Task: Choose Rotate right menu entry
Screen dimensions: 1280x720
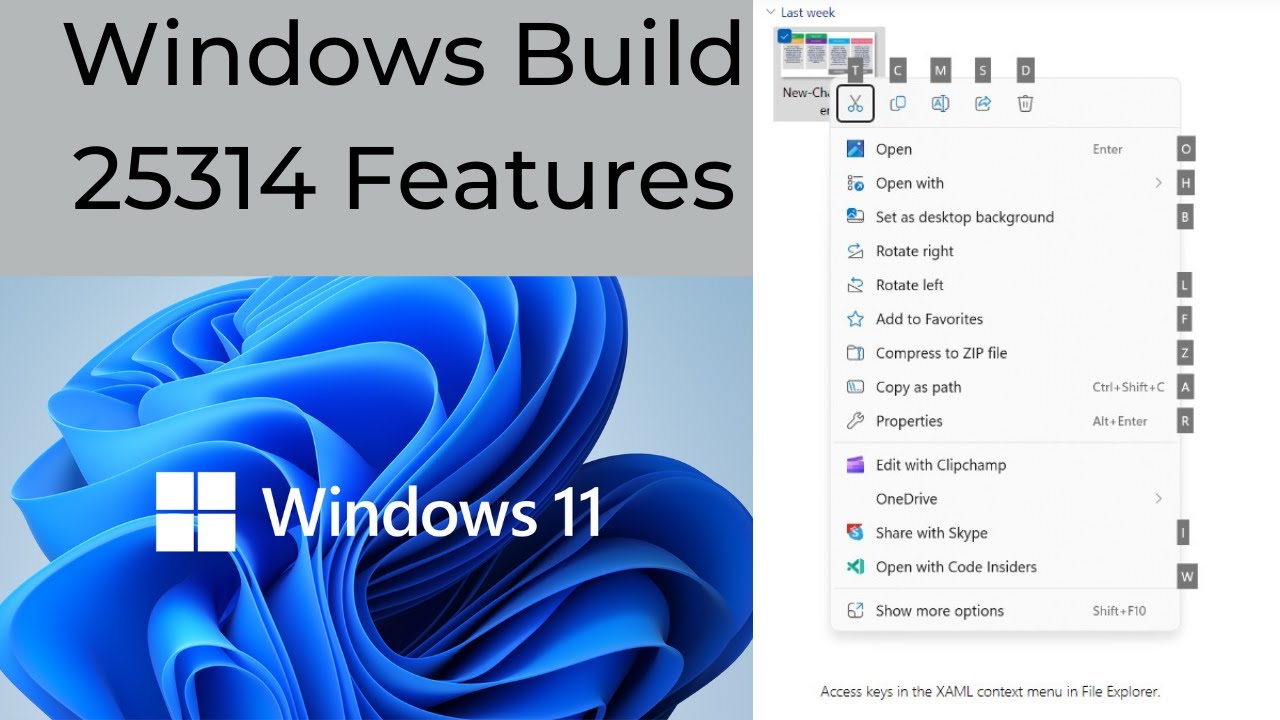Action: point(1005,251)
